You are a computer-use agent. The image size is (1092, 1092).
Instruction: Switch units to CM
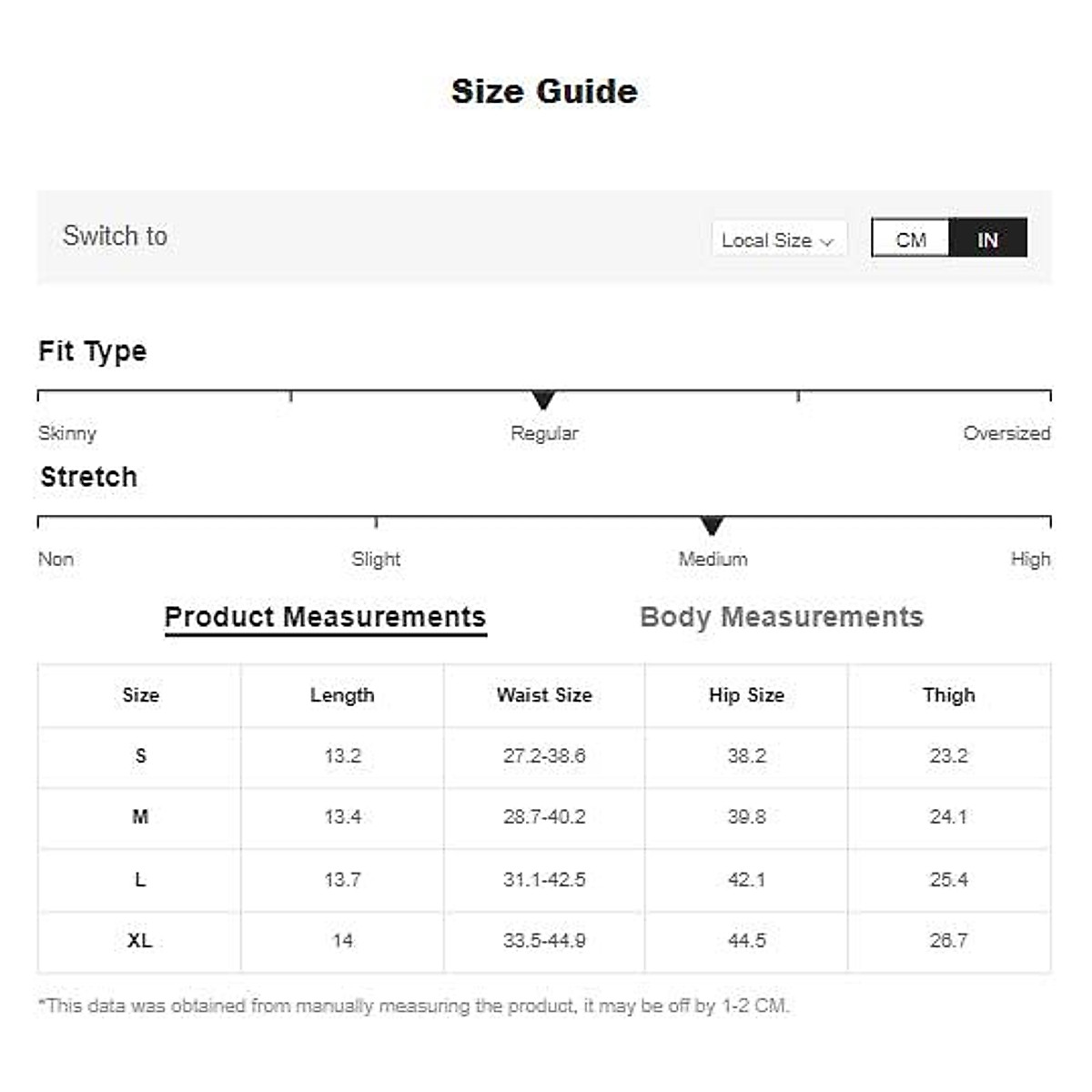[911, 238]
